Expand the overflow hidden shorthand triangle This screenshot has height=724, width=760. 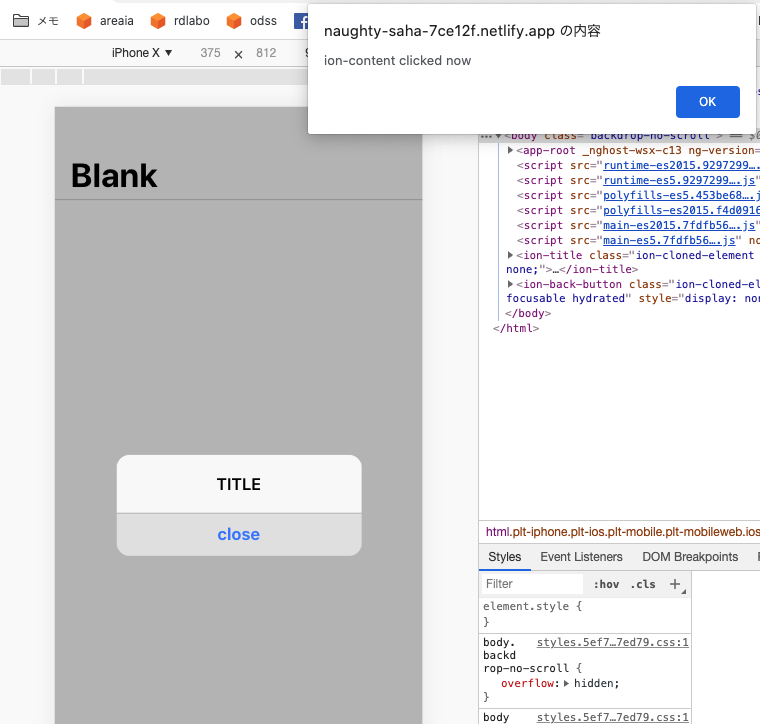[566, 683]
